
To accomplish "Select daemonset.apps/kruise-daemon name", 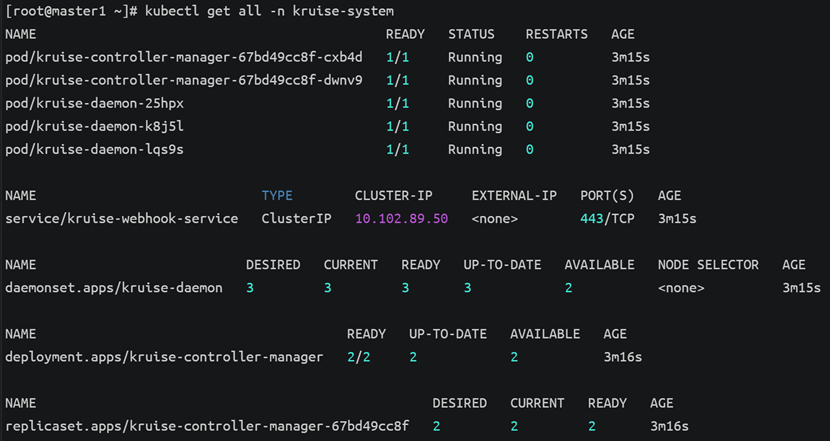I will tap(114, 288).
